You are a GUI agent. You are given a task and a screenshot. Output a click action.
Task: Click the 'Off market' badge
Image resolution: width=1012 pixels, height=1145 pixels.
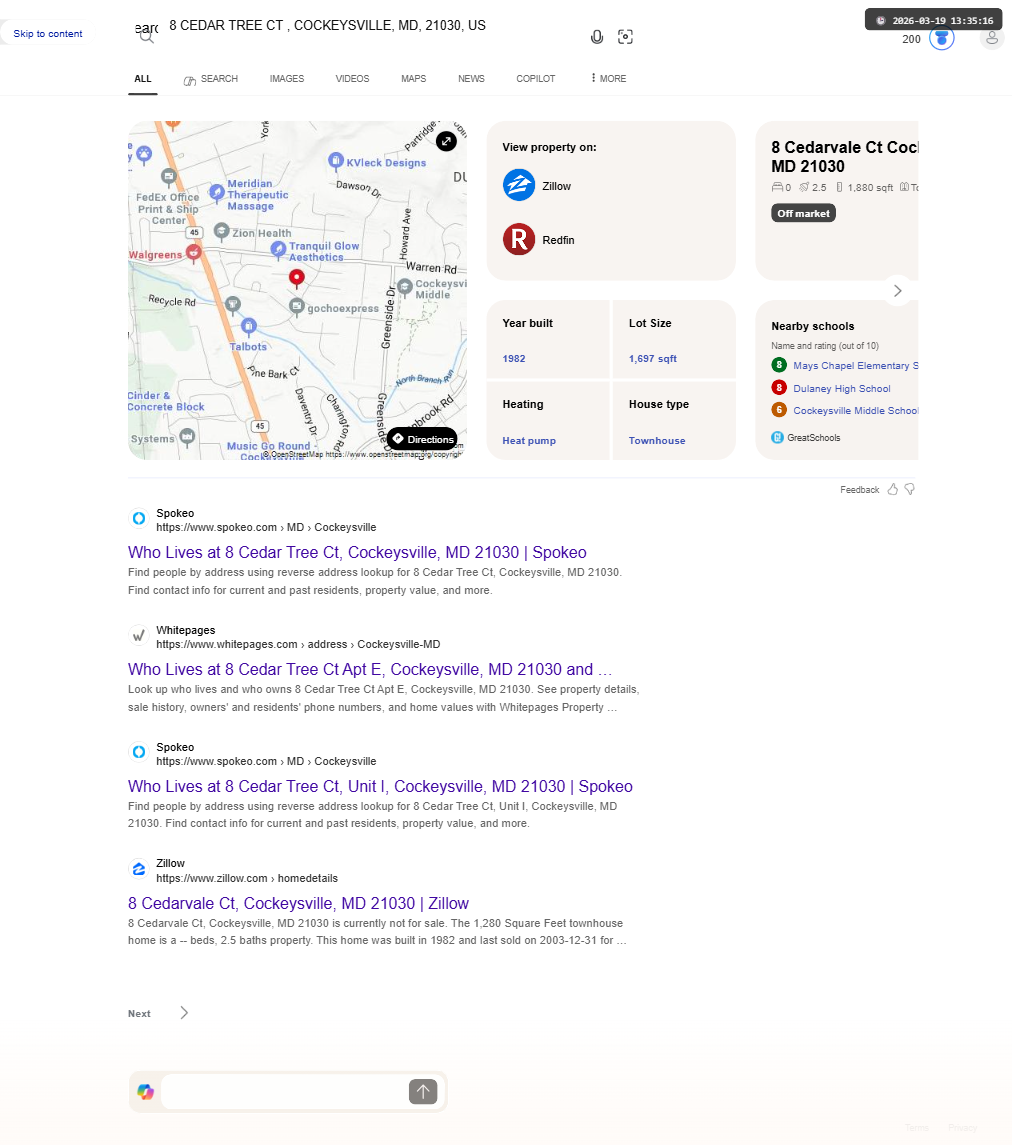803,213
